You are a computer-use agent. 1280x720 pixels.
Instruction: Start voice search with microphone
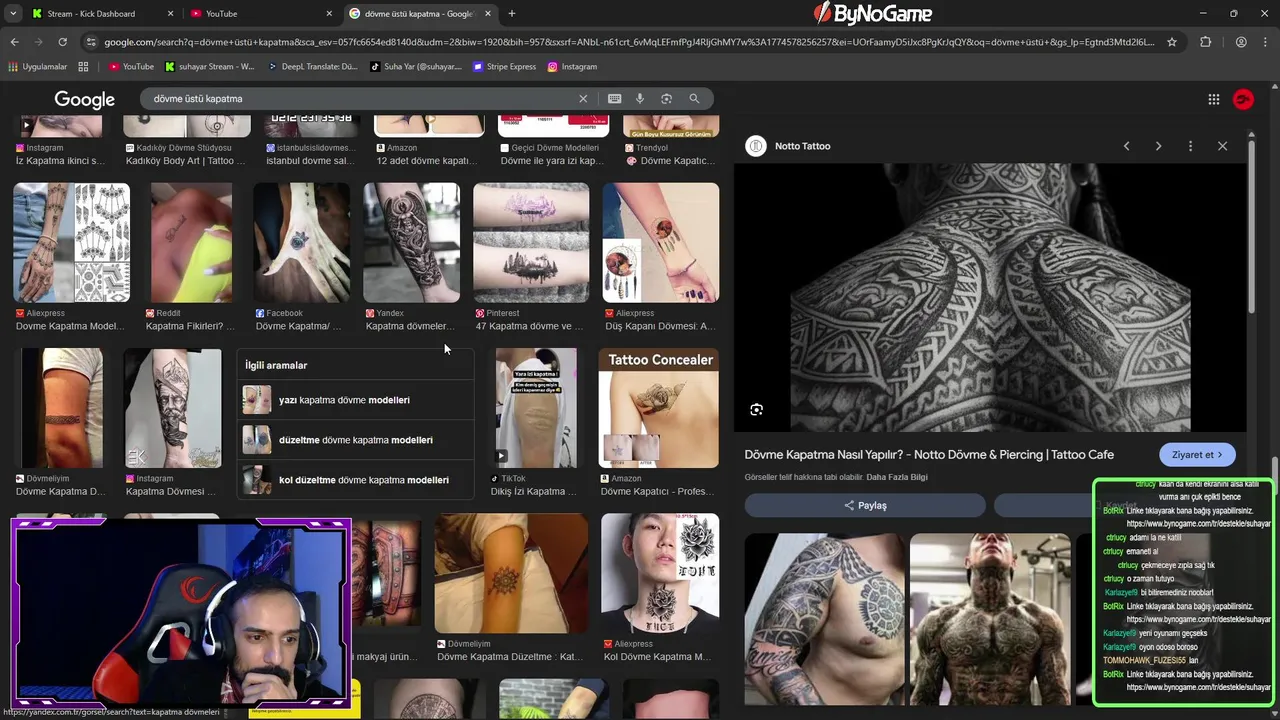click(640, 99)
